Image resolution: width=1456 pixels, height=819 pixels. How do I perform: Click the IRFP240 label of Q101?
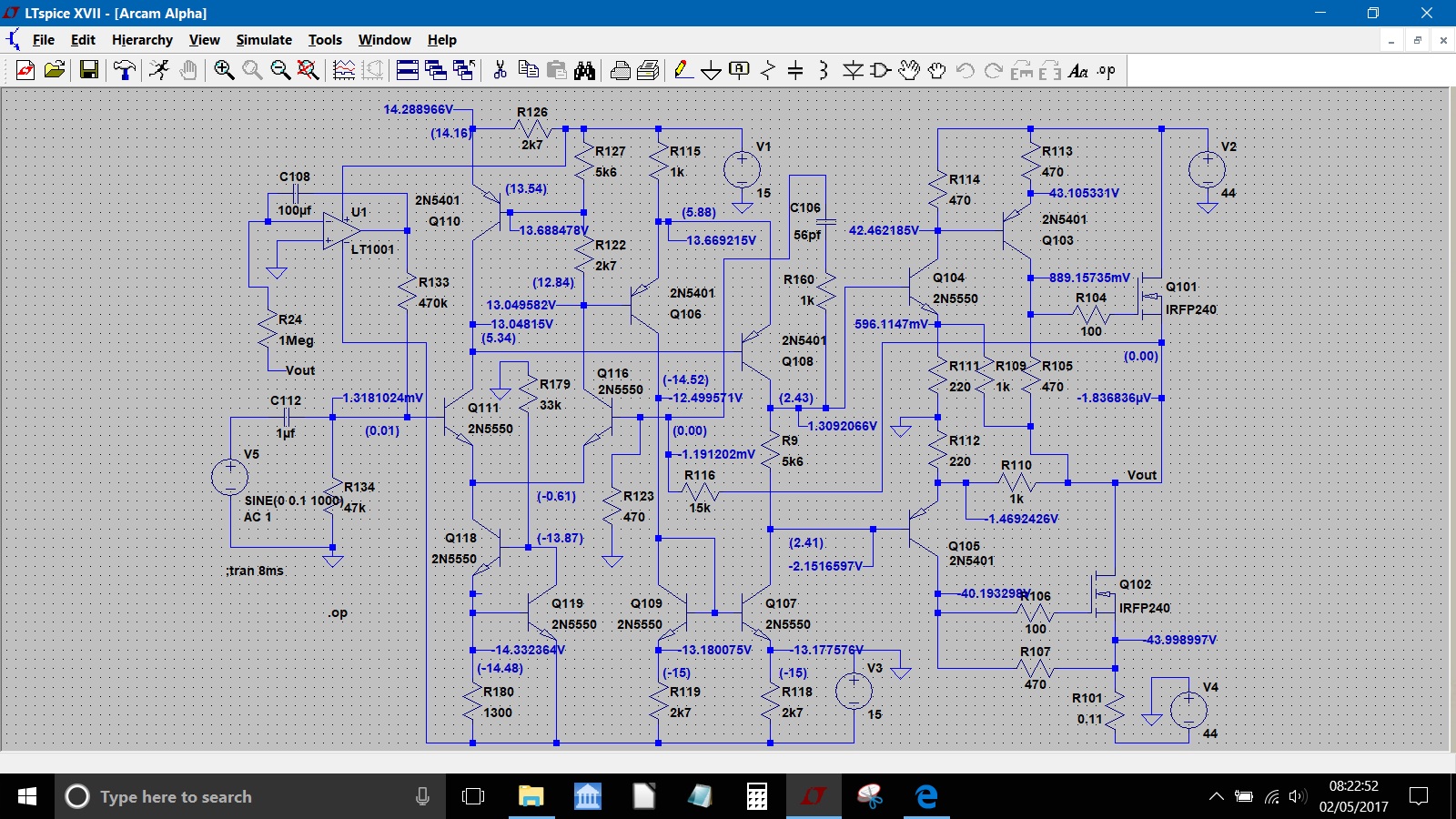[x=1191, y=309]
